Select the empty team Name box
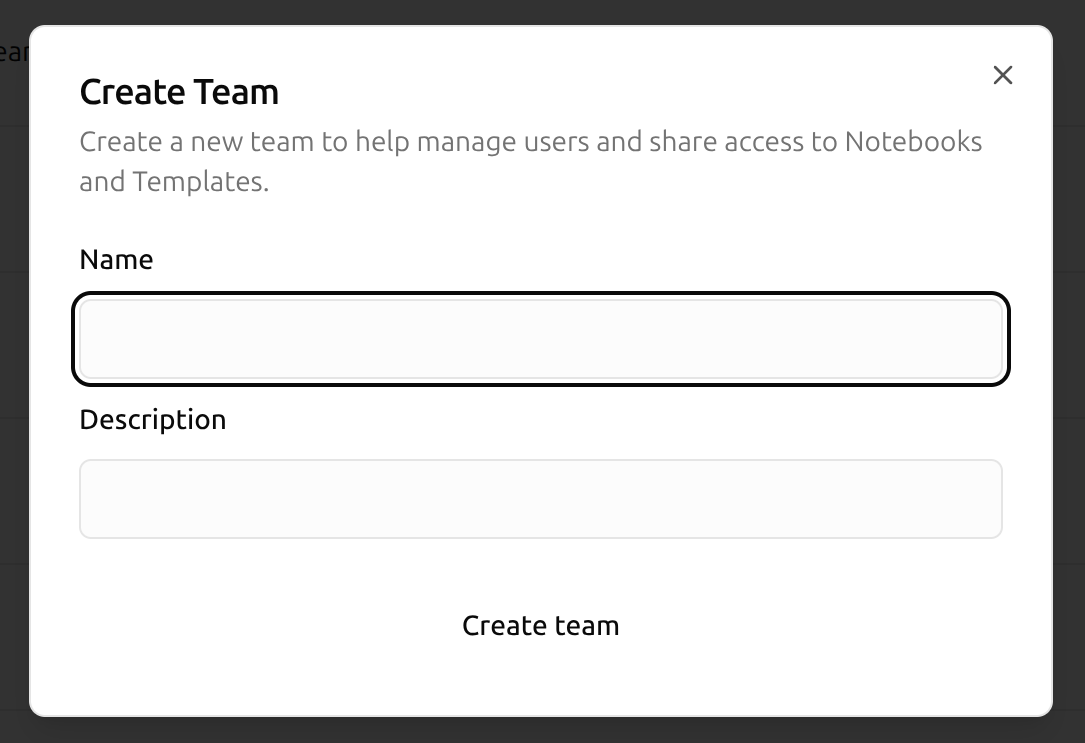The width and height of the screenshot is (1085, 743). pos(540,338)
